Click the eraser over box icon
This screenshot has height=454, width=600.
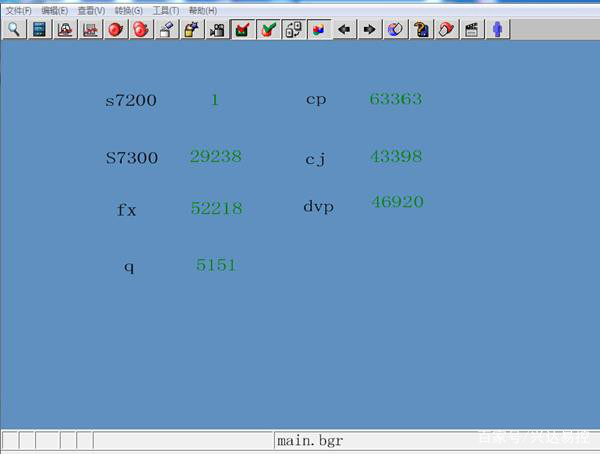point(166,29)
